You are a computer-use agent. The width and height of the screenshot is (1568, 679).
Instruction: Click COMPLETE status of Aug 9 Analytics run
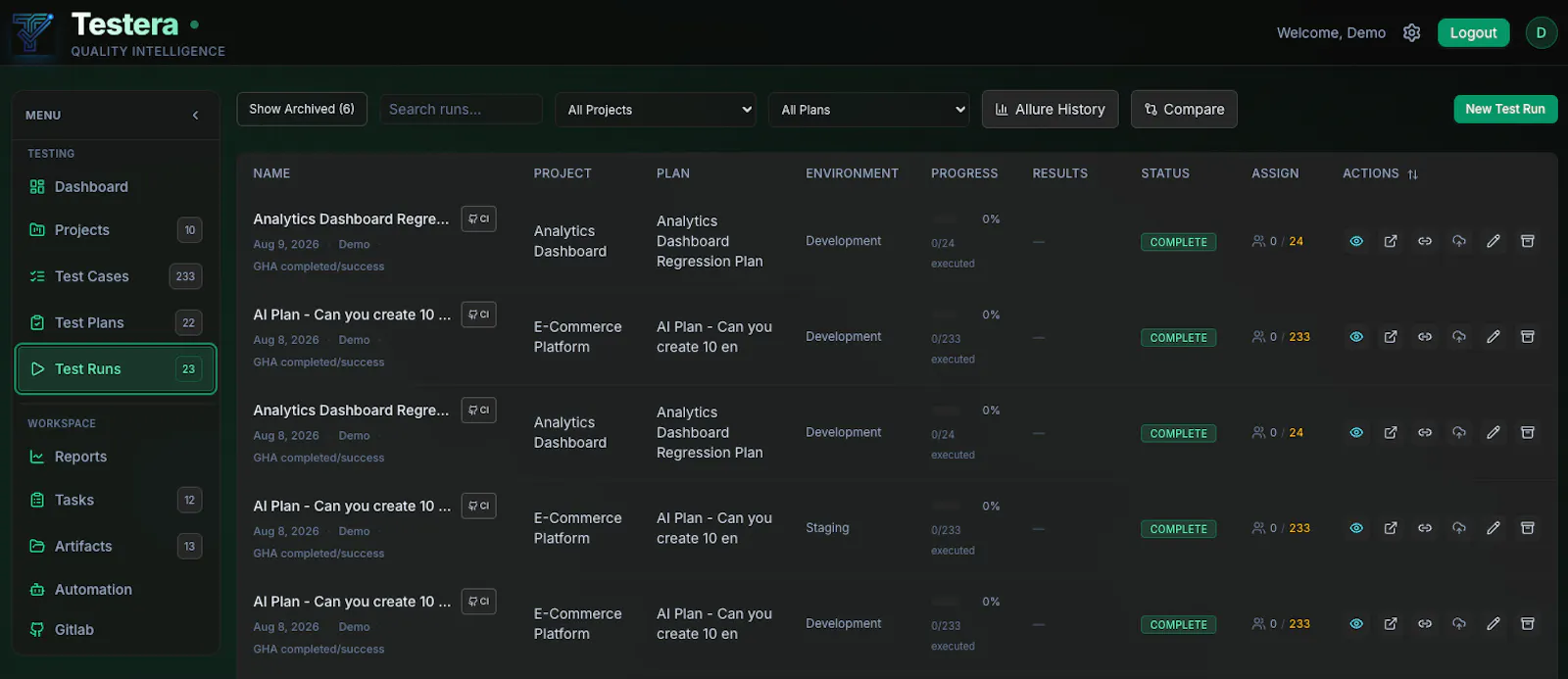[x=1178, y=242]
